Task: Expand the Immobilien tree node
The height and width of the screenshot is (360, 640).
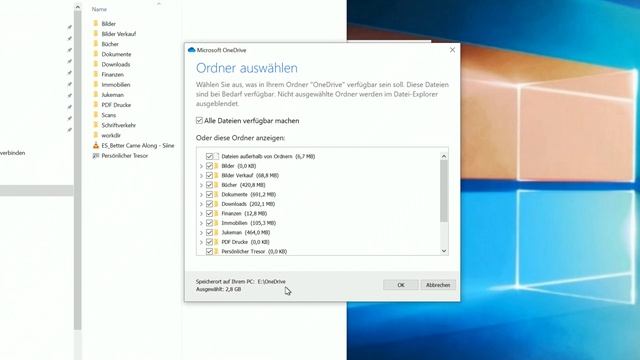Action: [201, 223]
